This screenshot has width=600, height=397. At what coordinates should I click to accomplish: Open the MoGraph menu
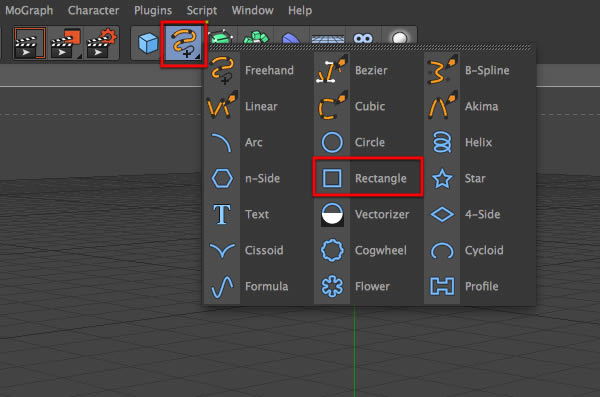tap(29, 10)
